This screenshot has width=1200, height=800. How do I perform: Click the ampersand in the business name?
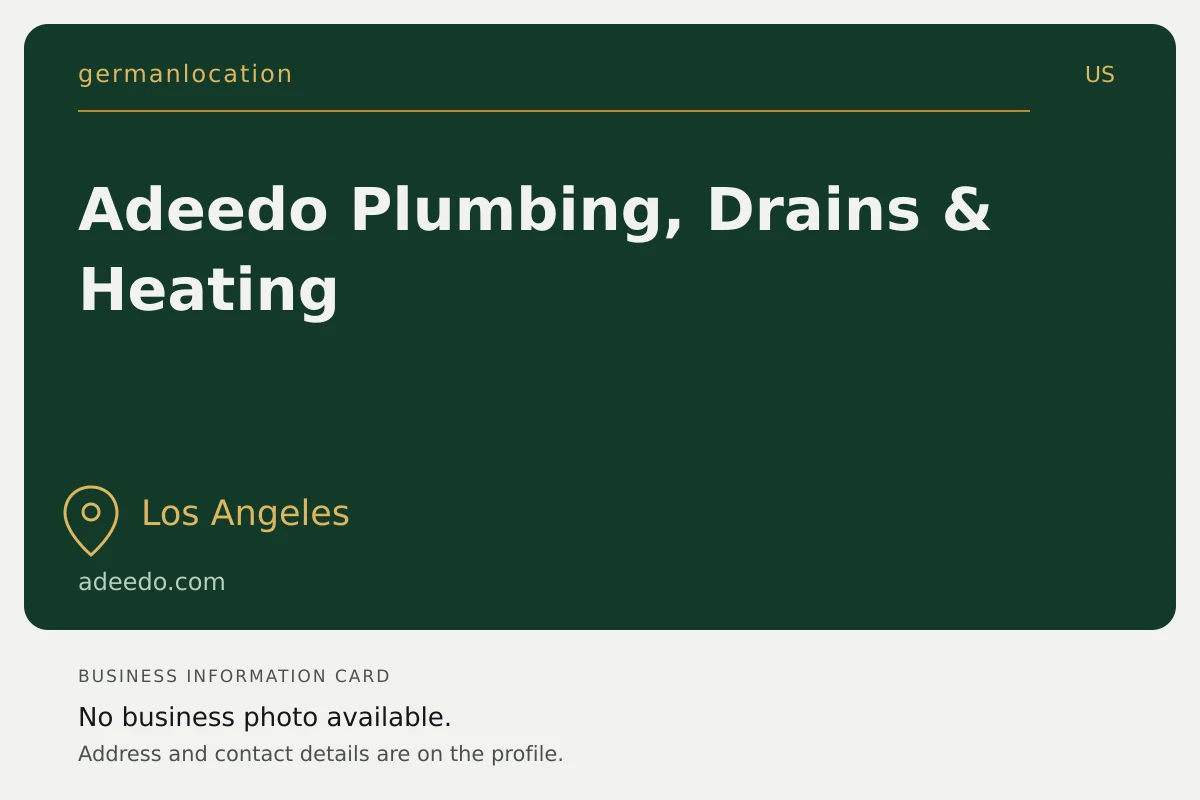pyautogui.click(x=967, y=209)
